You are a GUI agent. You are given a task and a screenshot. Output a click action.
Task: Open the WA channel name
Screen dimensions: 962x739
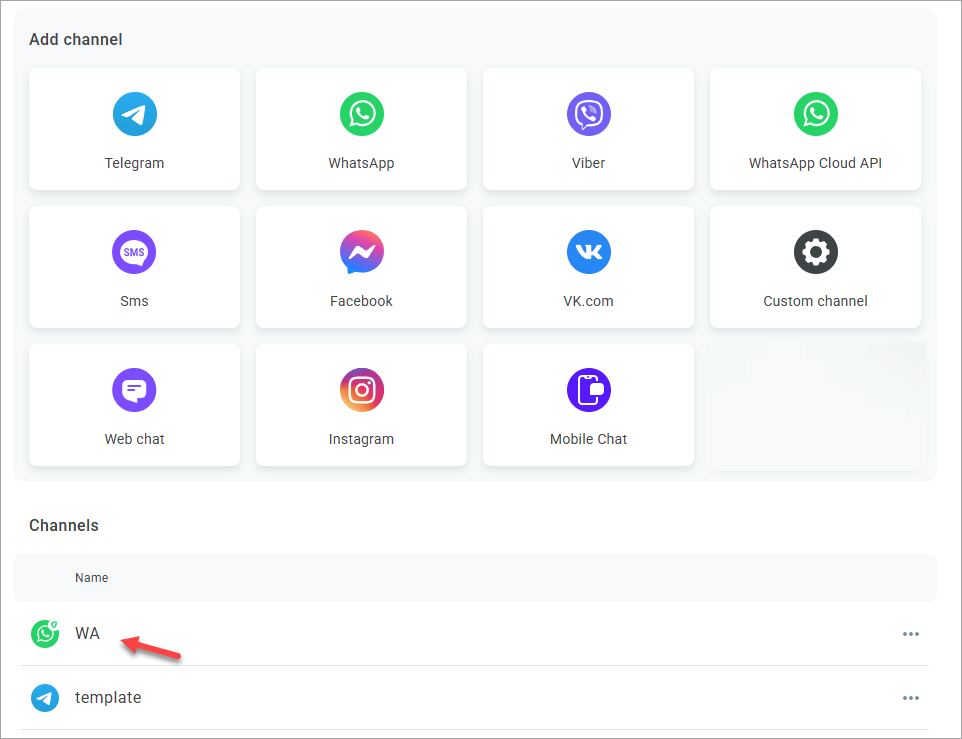(x=87, y=634)
